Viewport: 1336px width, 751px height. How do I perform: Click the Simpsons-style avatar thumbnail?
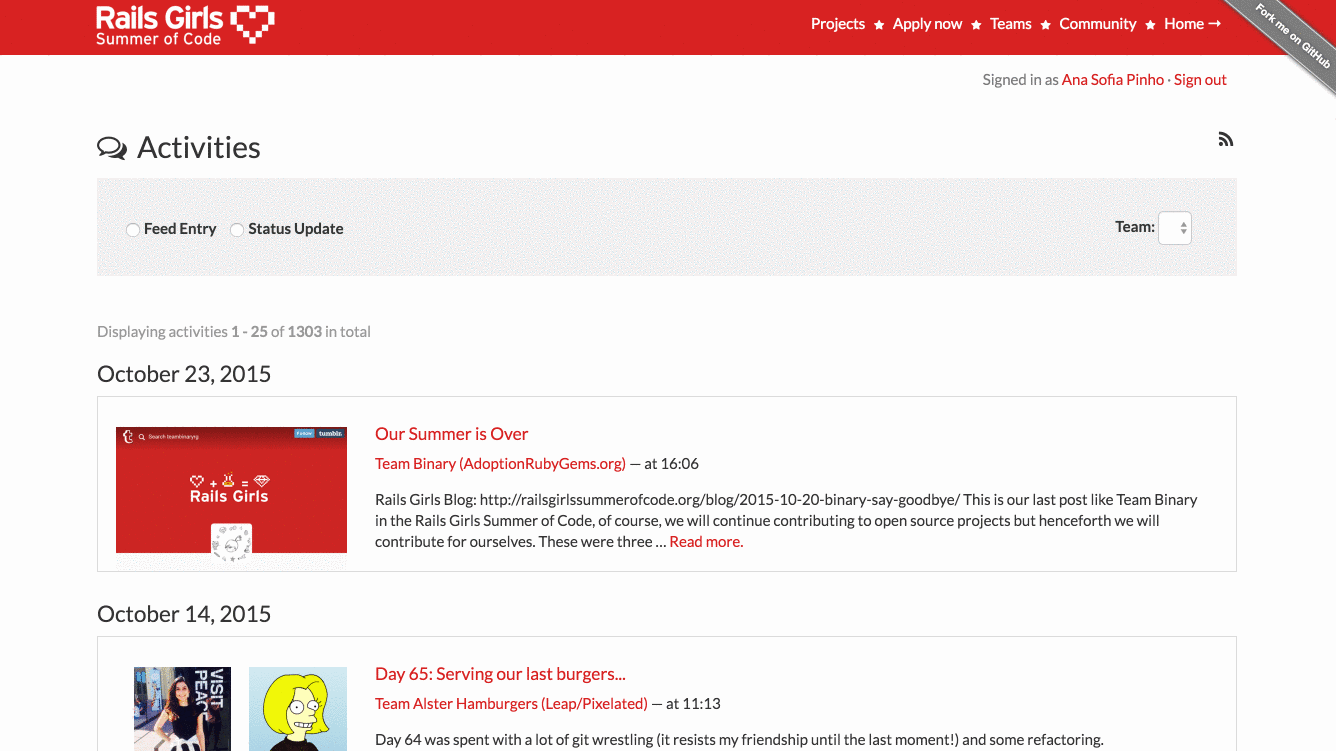point(298,709)
